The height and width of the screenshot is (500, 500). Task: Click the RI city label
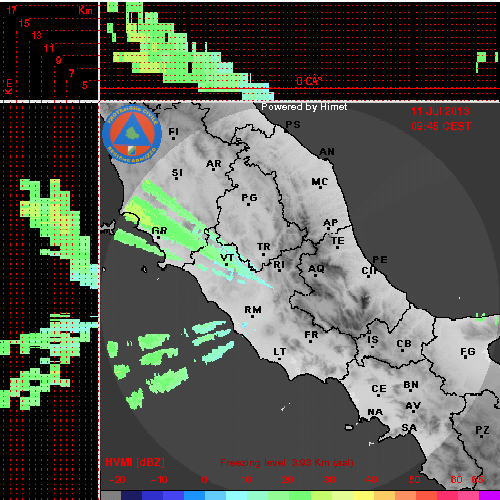coord(279,265)
